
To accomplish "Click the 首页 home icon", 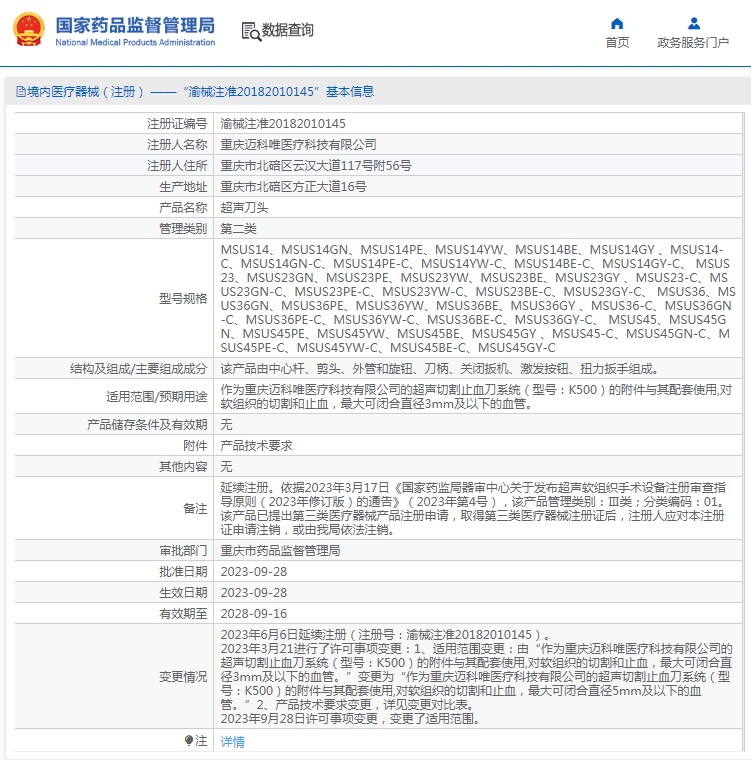I will tap(617, 23).
